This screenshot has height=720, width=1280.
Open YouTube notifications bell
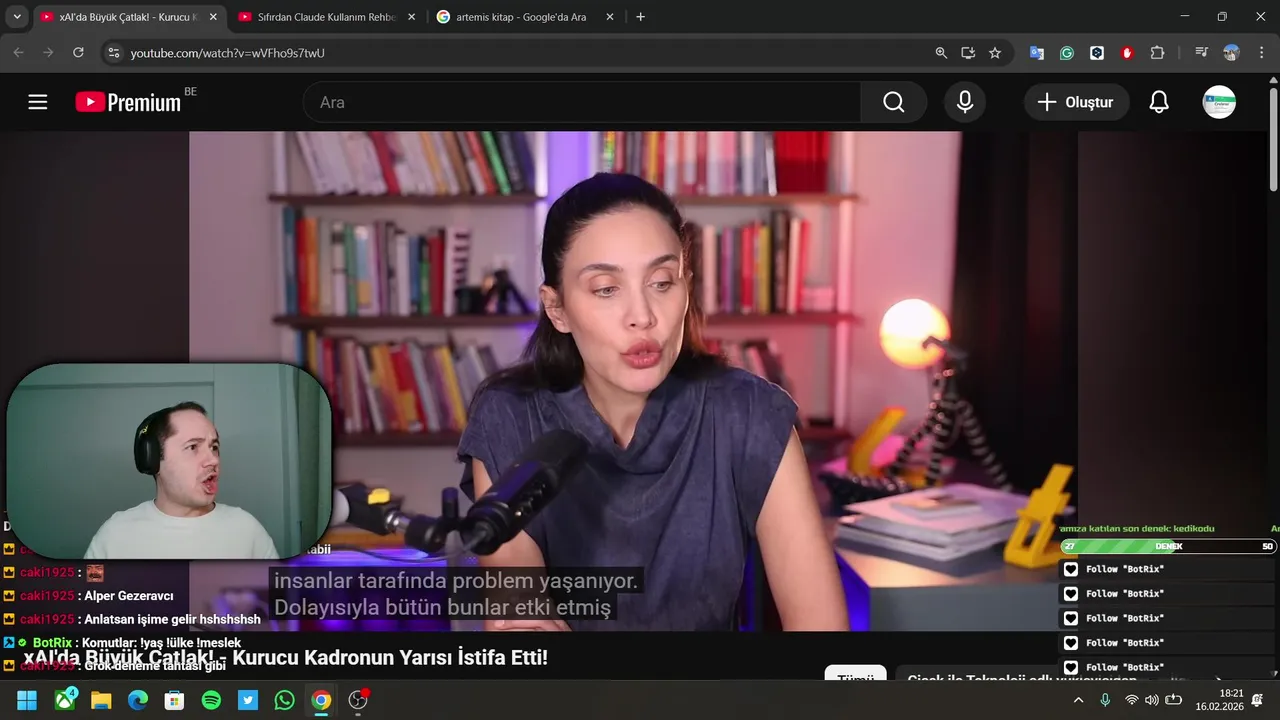click(x=1159, y=102)
